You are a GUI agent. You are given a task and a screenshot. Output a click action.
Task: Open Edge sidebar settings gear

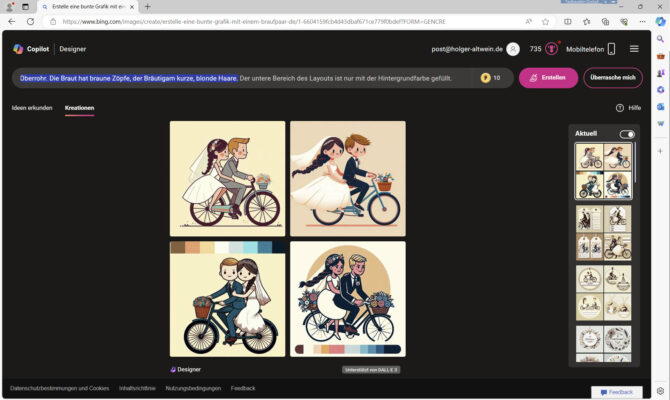(x=660, y=392)
